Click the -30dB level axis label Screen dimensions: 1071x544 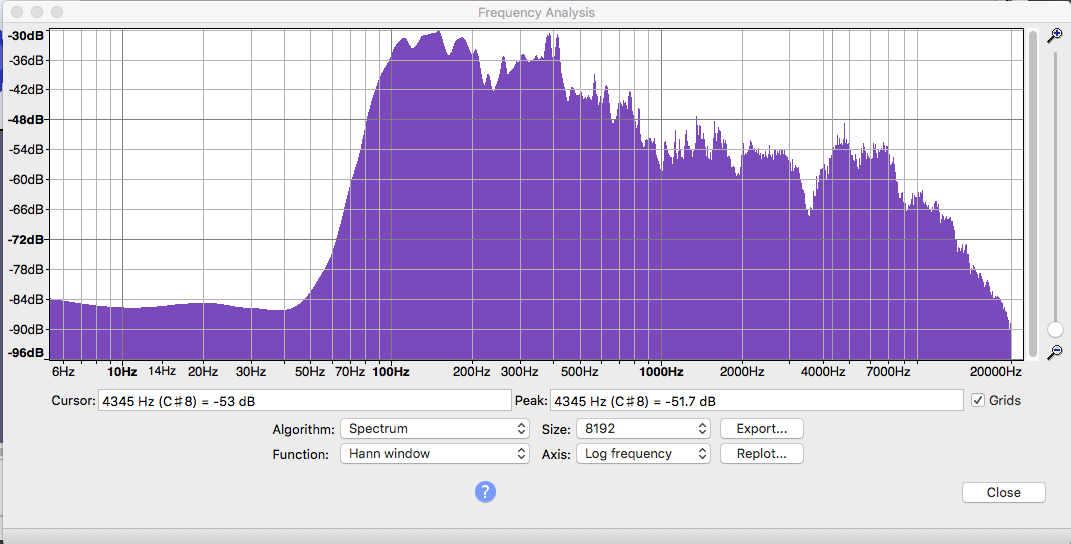(27, 36)
